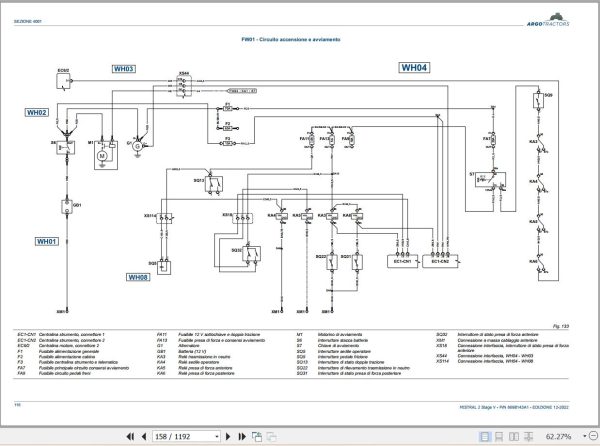Image resolution: width=600 pixels, height=446 pixels.
Task: Click the EC1-CN2 connector block
Action: point(440,262)
